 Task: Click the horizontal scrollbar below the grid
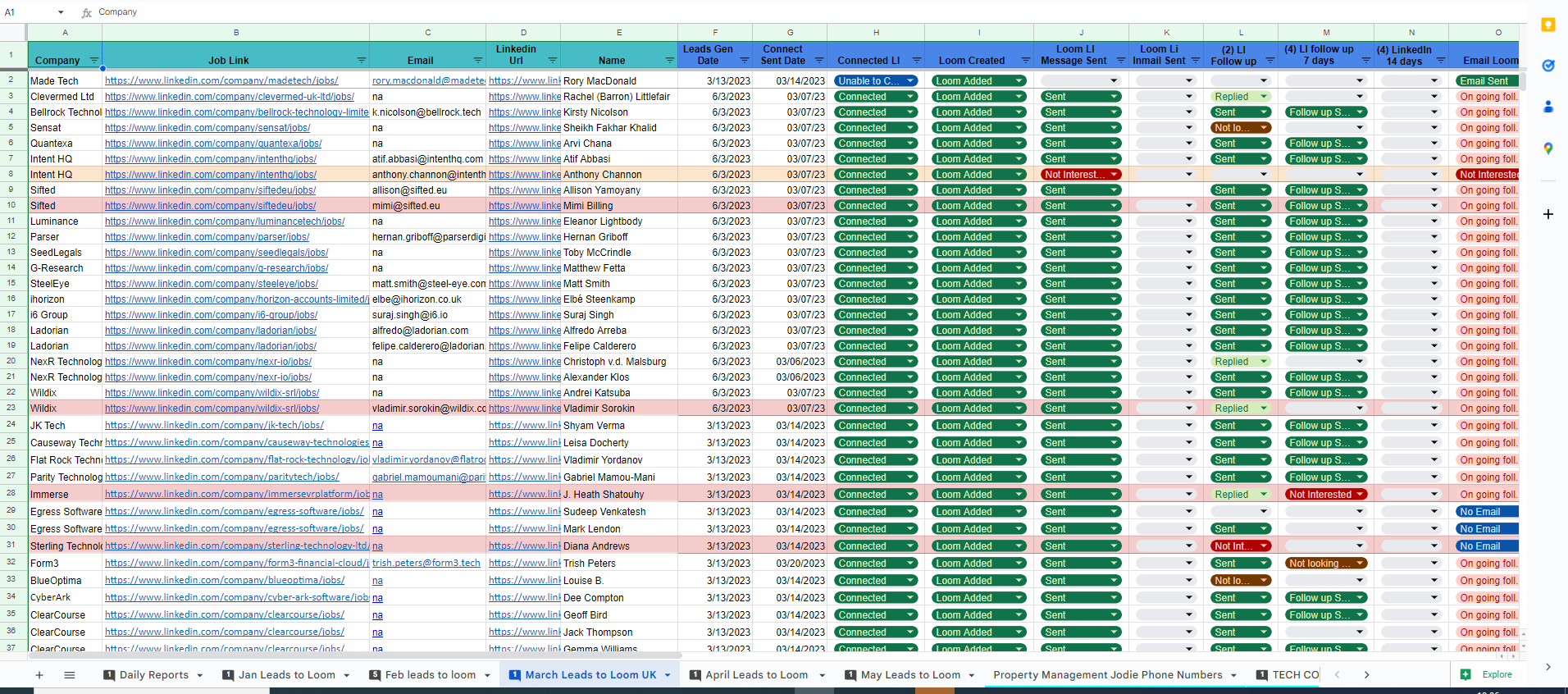[355, 655]
